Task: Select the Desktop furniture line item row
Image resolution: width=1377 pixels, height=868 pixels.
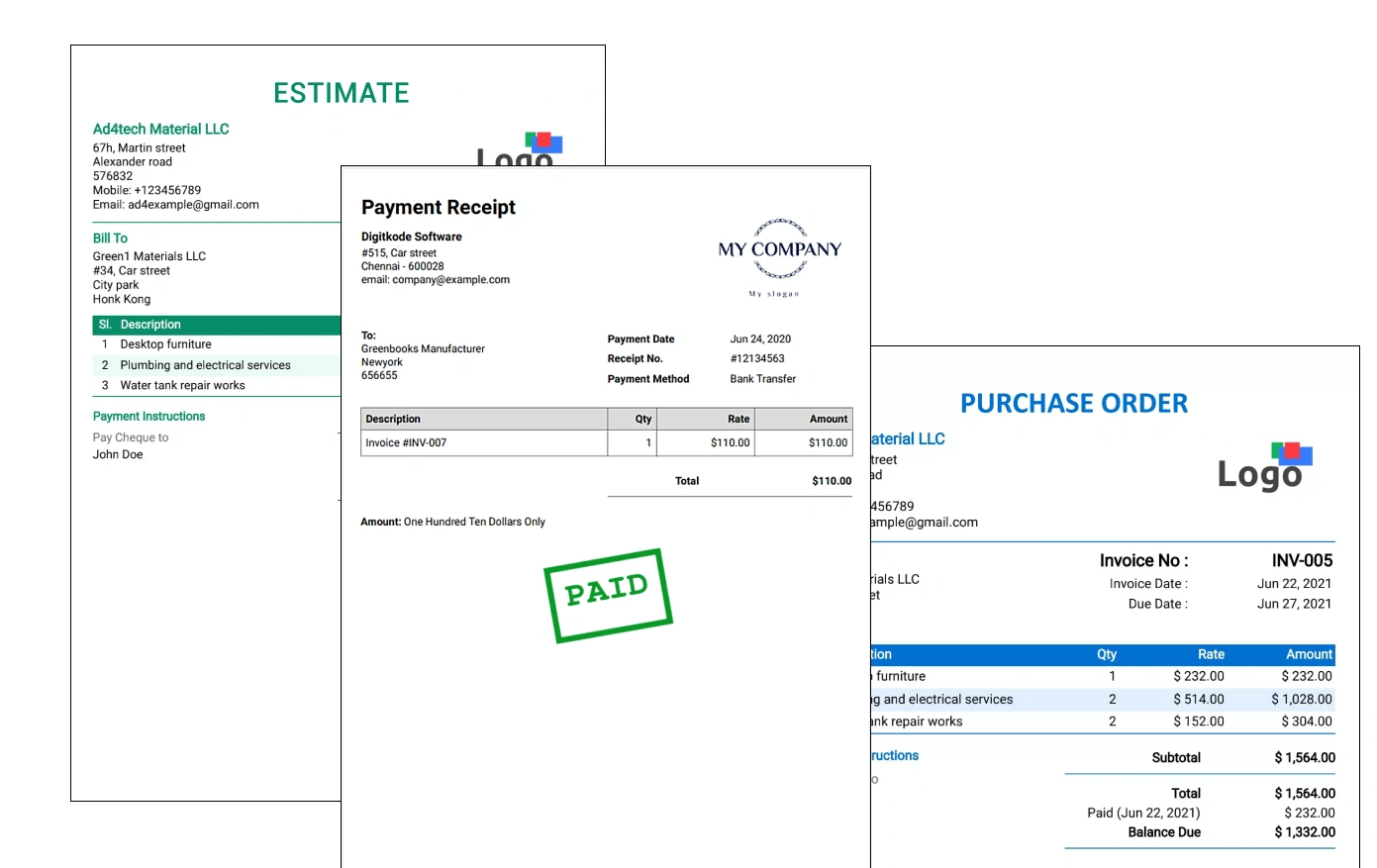Action: [165, 344]
